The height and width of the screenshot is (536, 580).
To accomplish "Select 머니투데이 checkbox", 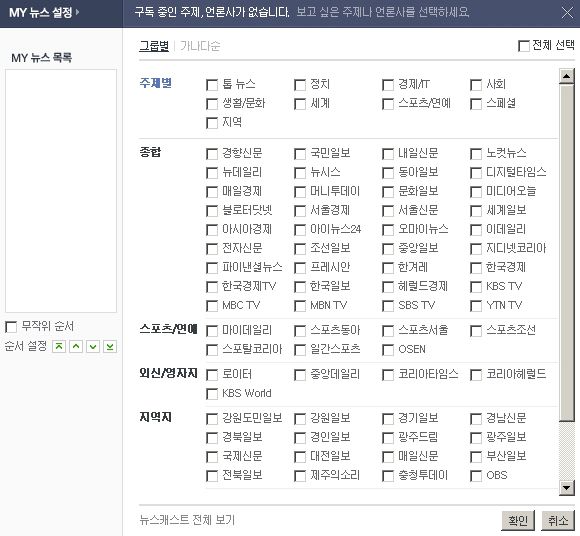I will (300, 192).
